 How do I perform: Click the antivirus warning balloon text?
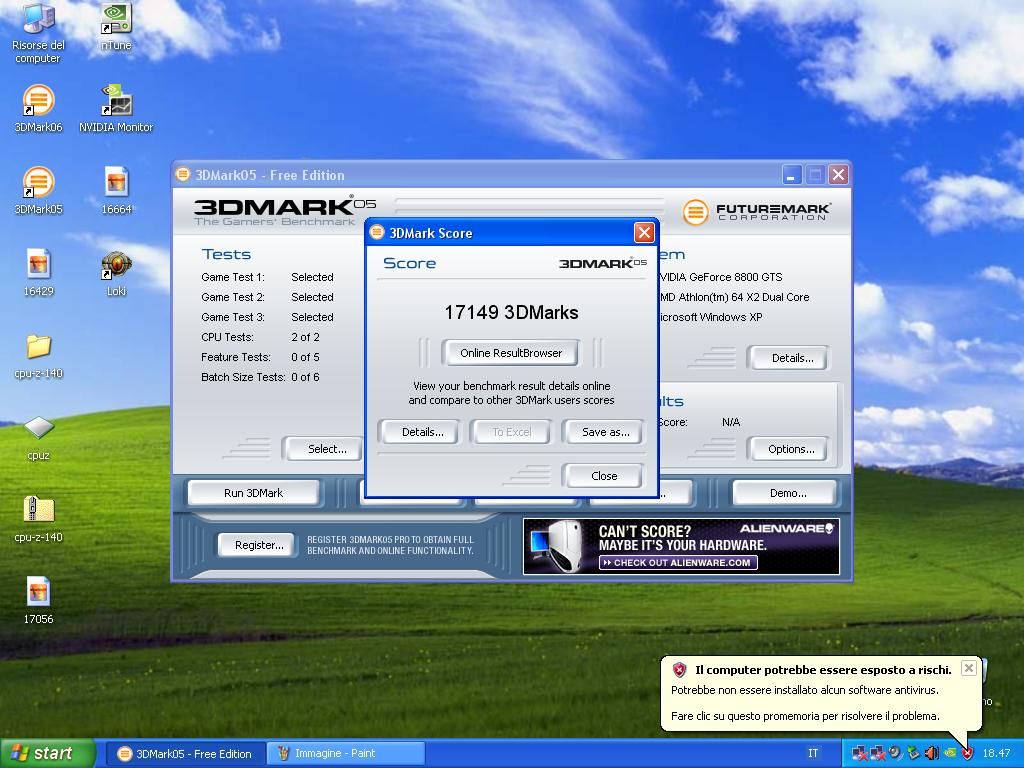(805, 690)
